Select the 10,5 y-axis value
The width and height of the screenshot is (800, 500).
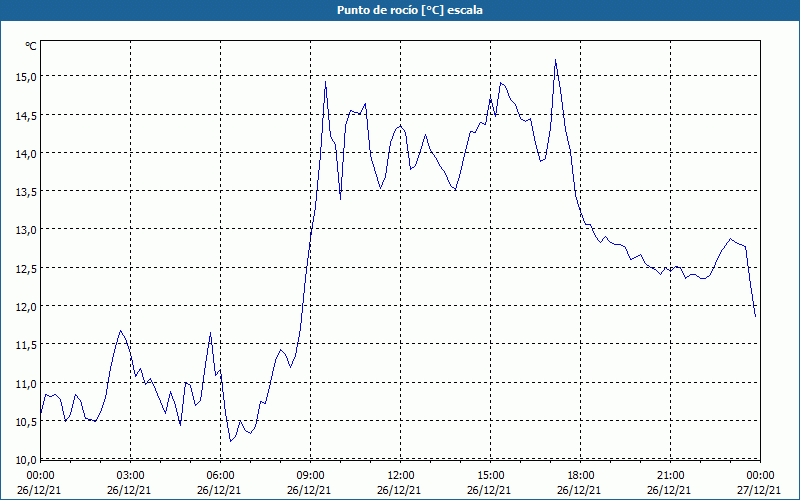(27, 422)
